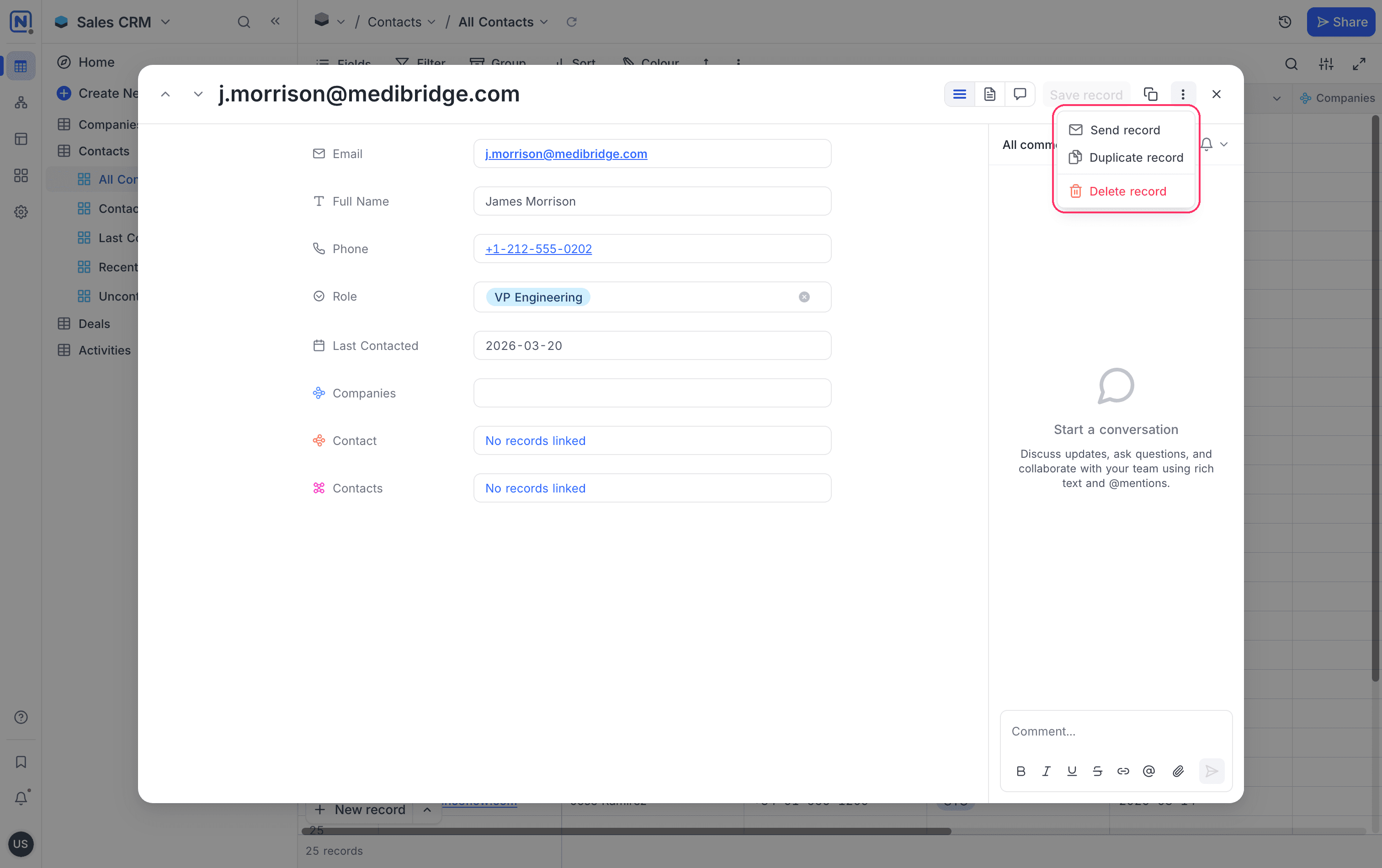Open All Contacts view dropdown
Image resolution: width=1382 pixels, height=868 pixels.
point(503,22)
